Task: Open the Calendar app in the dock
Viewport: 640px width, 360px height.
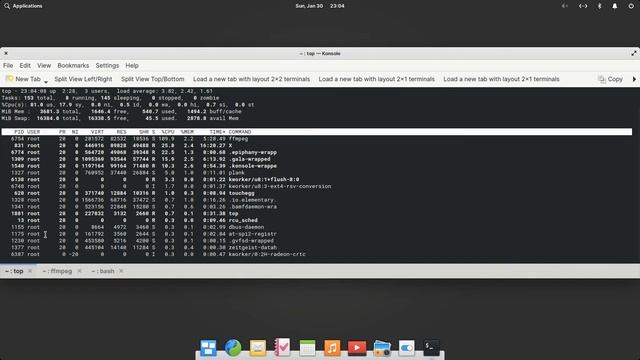Action: click(x=307, y=348)
